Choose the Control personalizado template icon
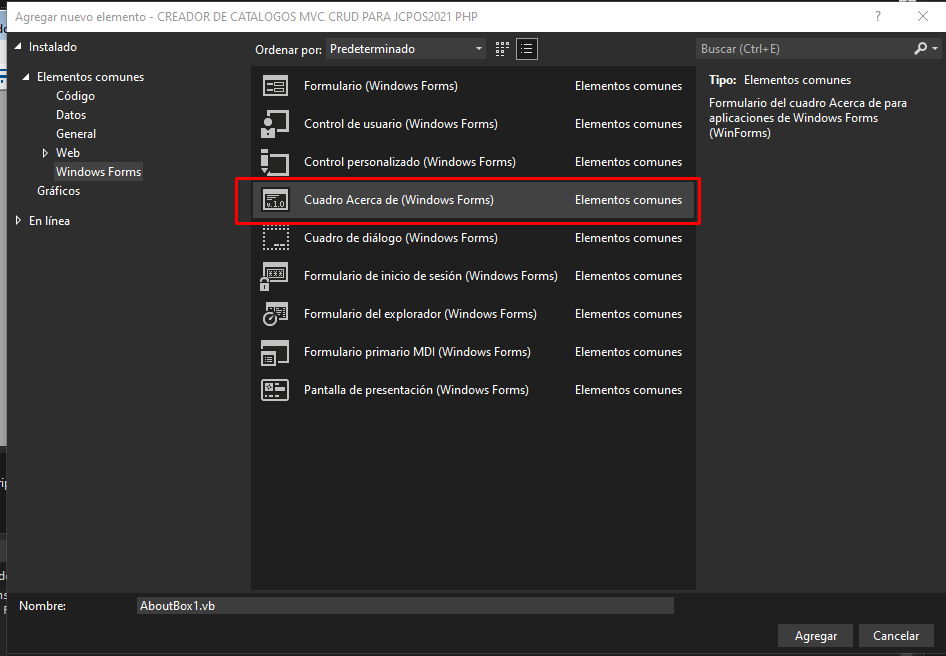This screenshot has height=656, width=946. [x=275, y=162]
